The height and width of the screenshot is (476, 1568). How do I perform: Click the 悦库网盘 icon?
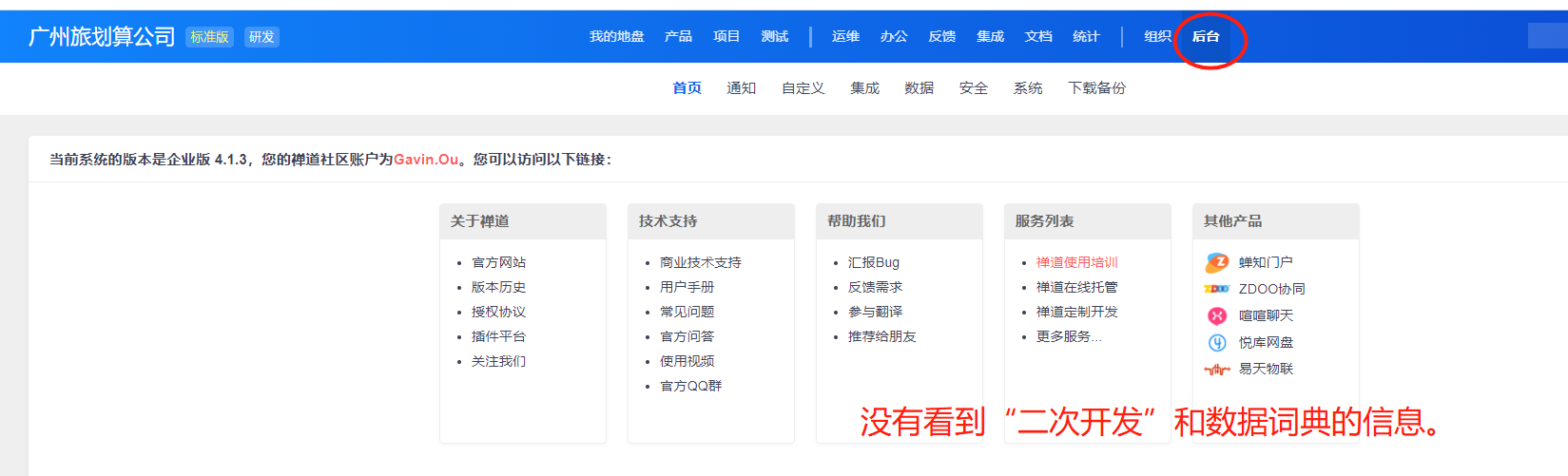coord(1217,342)
